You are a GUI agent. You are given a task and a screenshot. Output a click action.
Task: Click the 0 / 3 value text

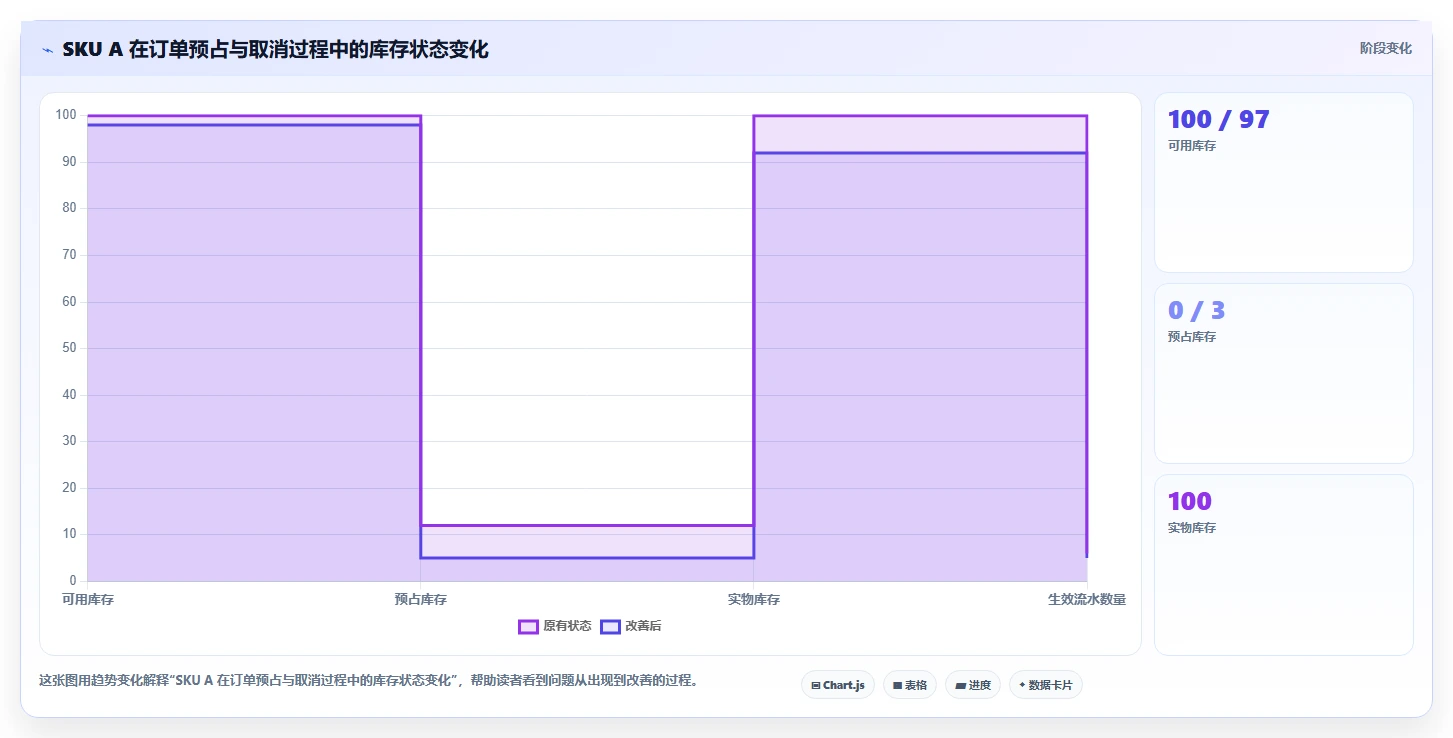1196,311
